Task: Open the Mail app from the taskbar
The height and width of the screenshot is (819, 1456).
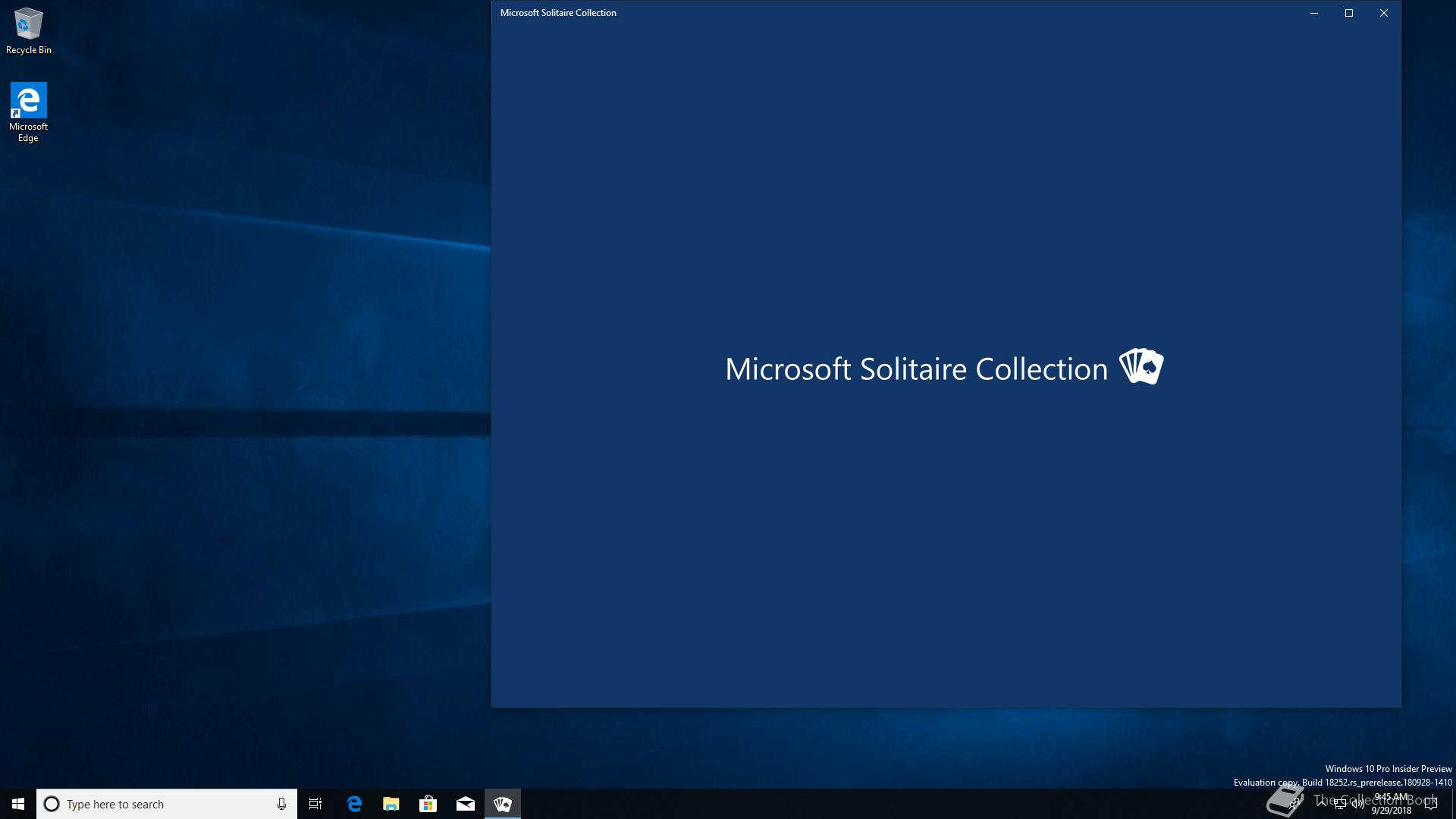Action: [466, 804]
